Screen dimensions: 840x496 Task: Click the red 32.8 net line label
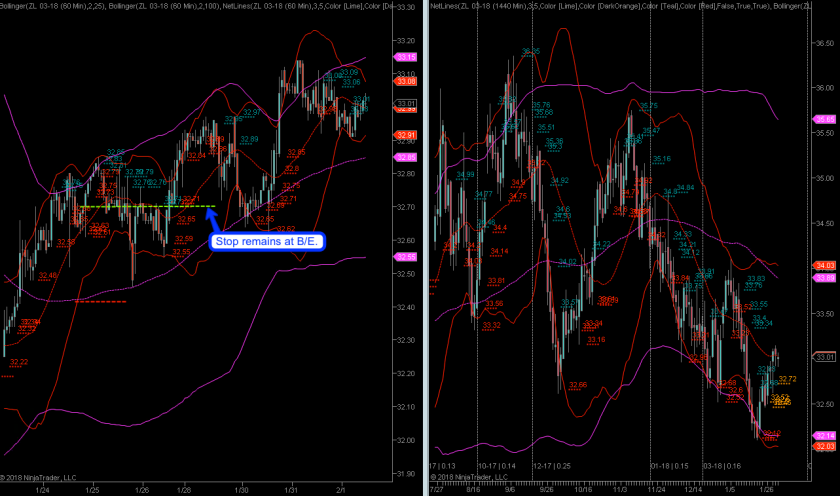[x=292, y=169]
